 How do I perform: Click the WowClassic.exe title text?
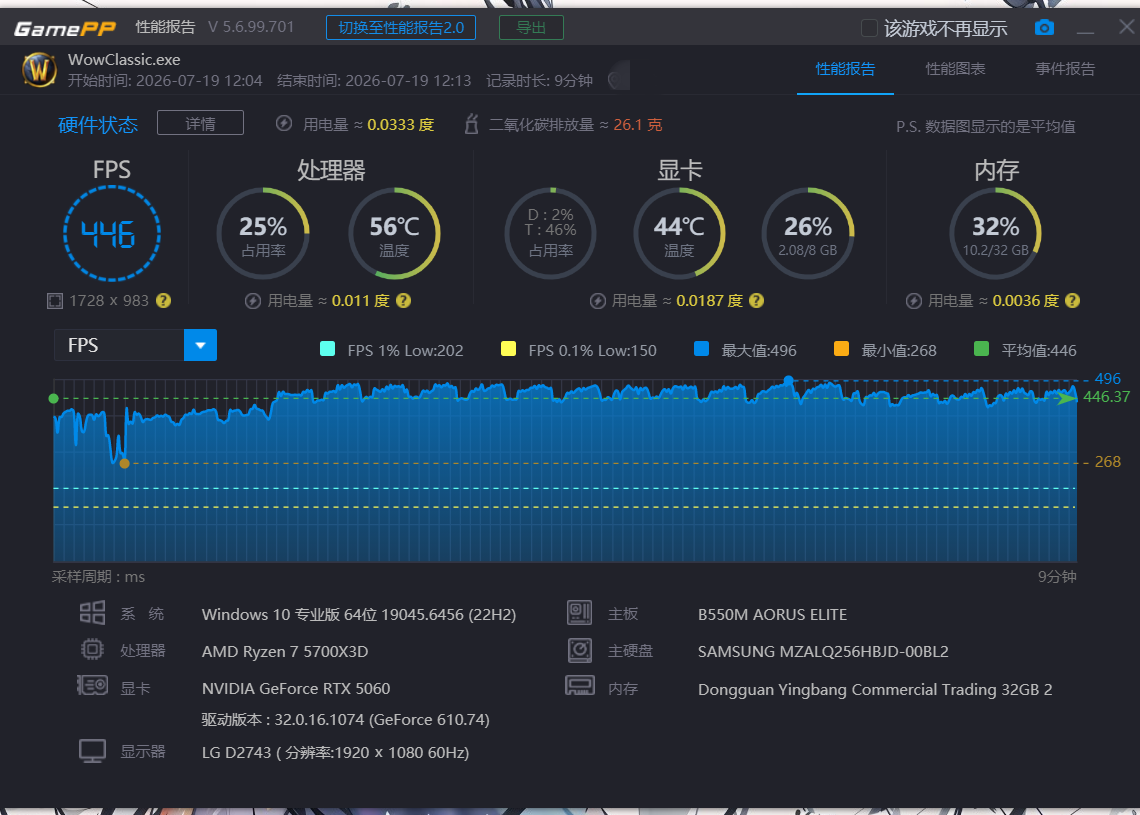click(x=124, y=60)
